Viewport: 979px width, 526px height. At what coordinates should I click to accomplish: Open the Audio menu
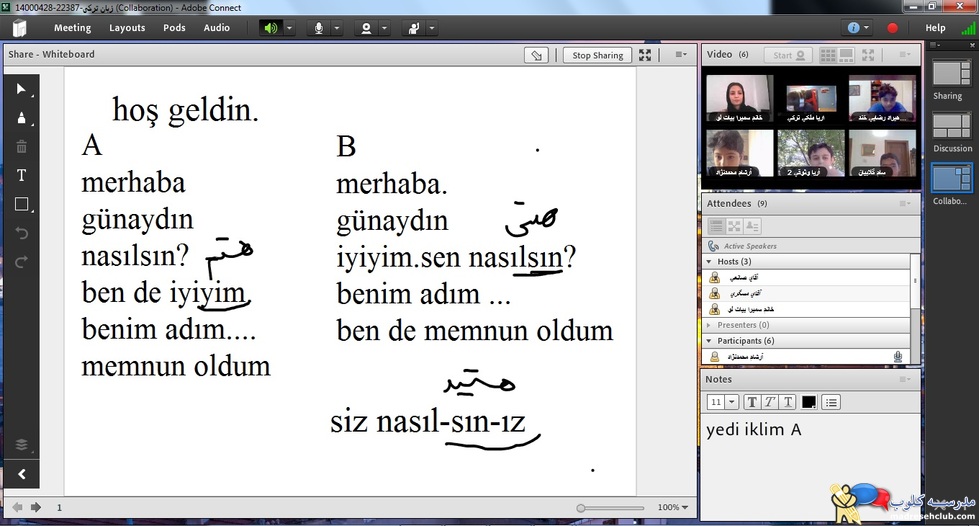point(217,28)
